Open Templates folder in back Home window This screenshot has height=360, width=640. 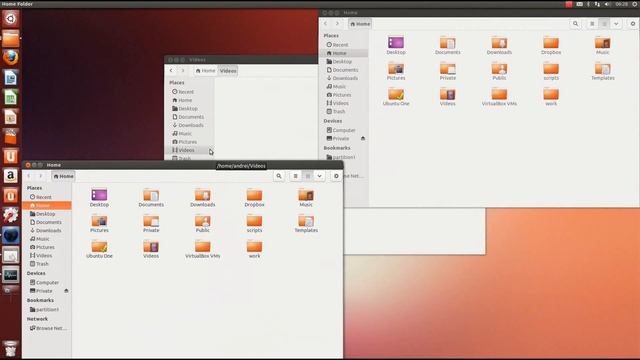[603, 71]
